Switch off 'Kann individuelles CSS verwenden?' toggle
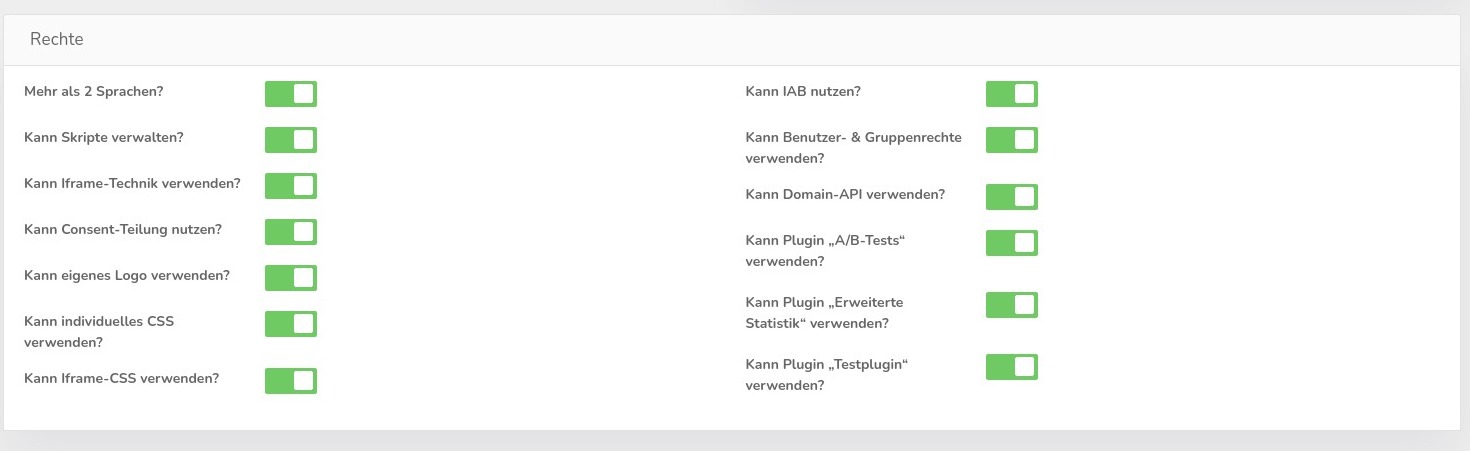This screenshot has width=1470, height=451. (290, 324)
